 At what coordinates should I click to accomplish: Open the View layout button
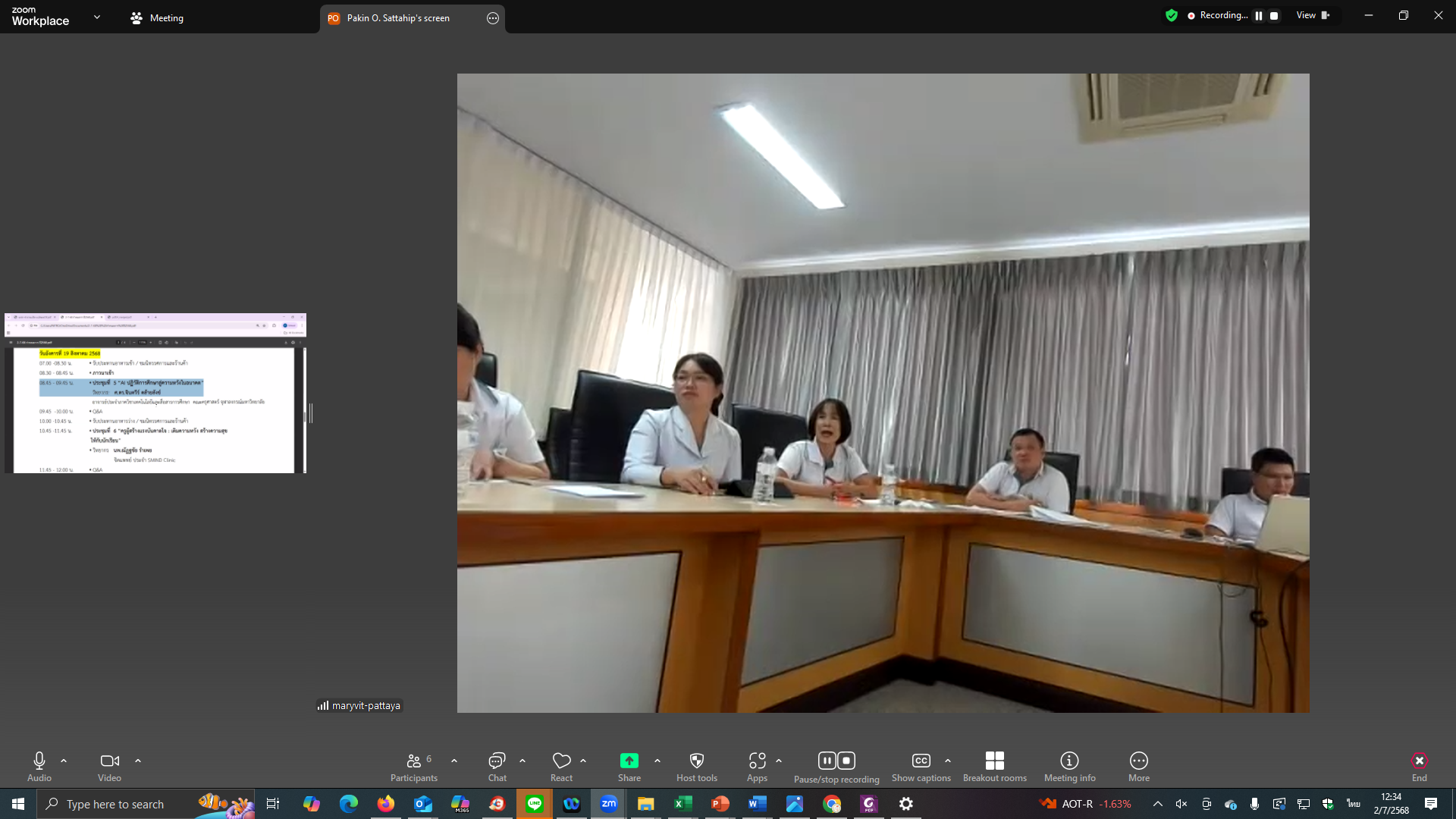pos(1313,15)
